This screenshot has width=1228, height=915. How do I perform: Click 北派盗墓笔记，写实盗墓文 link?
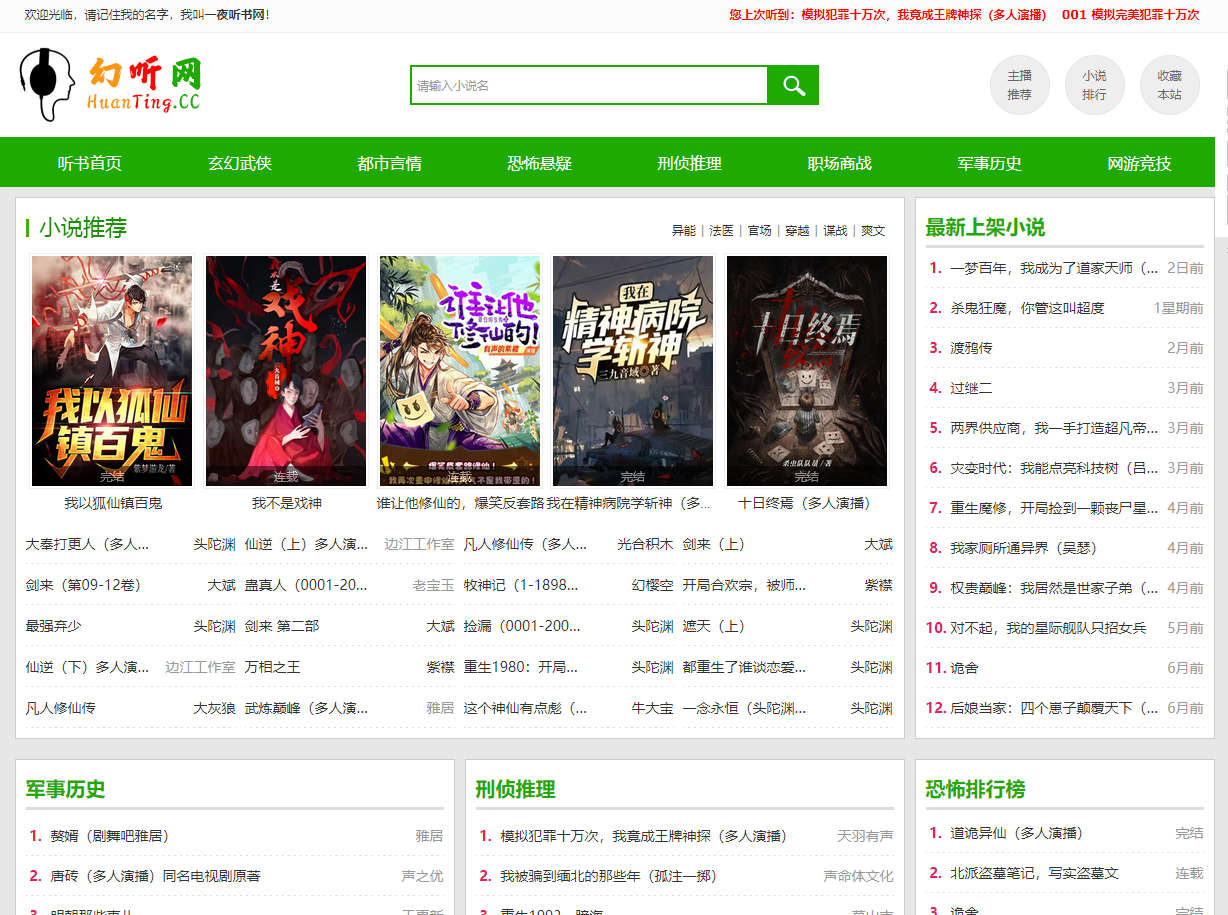click(x=1034, y=873)
